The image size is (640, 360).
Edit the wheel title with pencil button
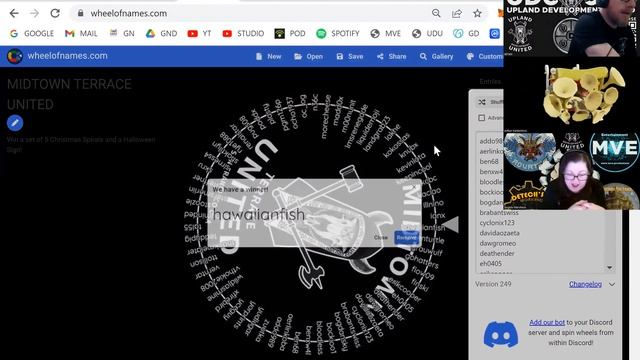tap(15, 123)
